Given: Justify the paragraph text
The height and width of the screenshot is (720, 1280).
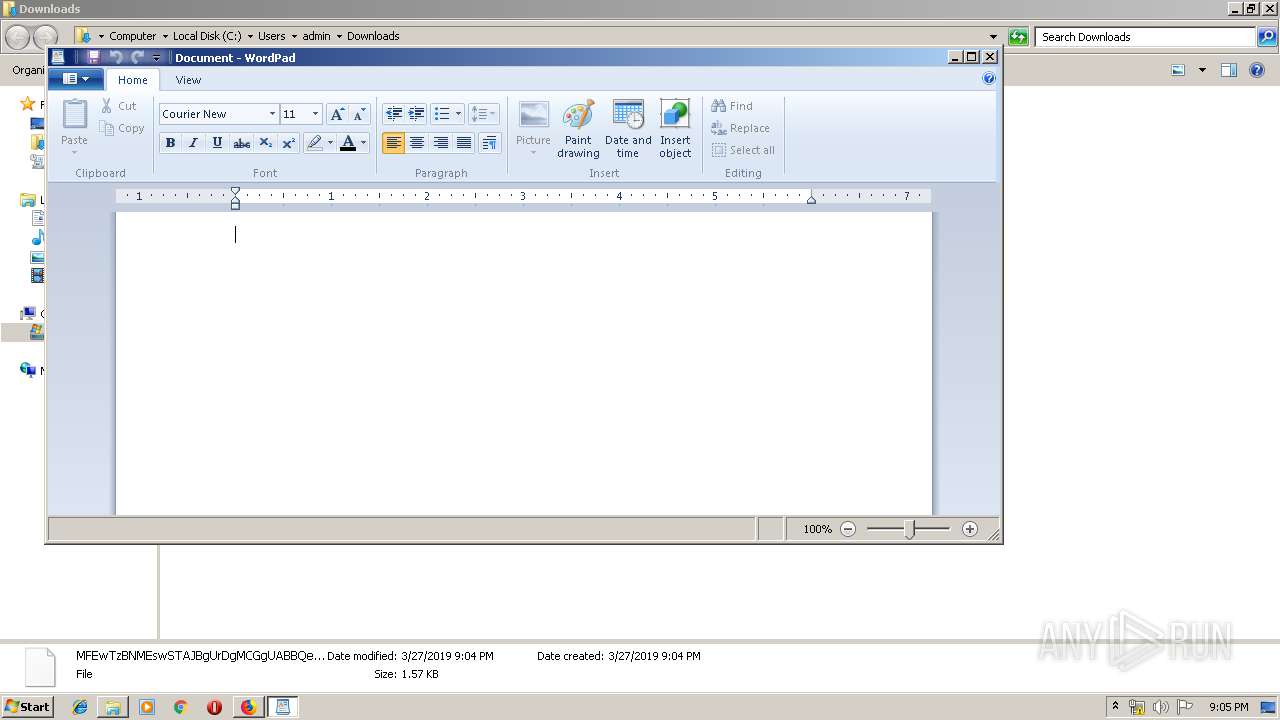Looking at the screenshot, I should click(x=464, y=143).
